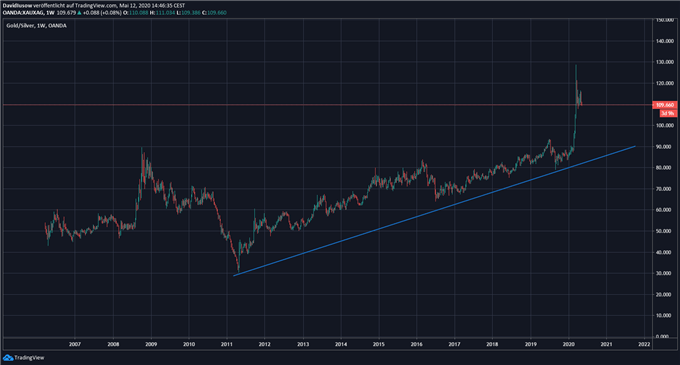Image resolution: width=680 pixels, height=365 pixels.
Task: Click the 10.000 price axis label
Action: tap(664, 316)
